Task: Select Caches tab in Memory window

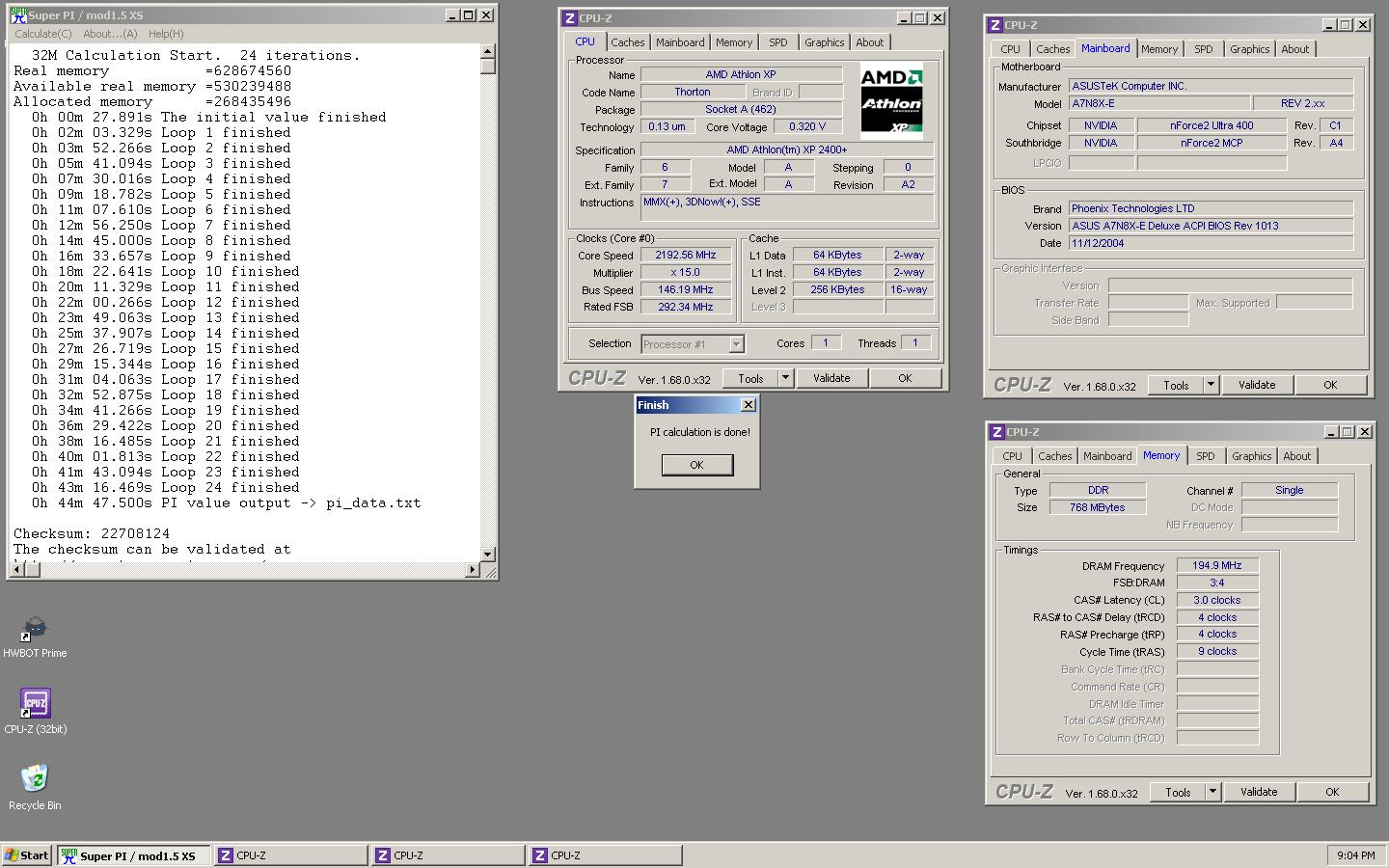Action: pos(1055,456)
